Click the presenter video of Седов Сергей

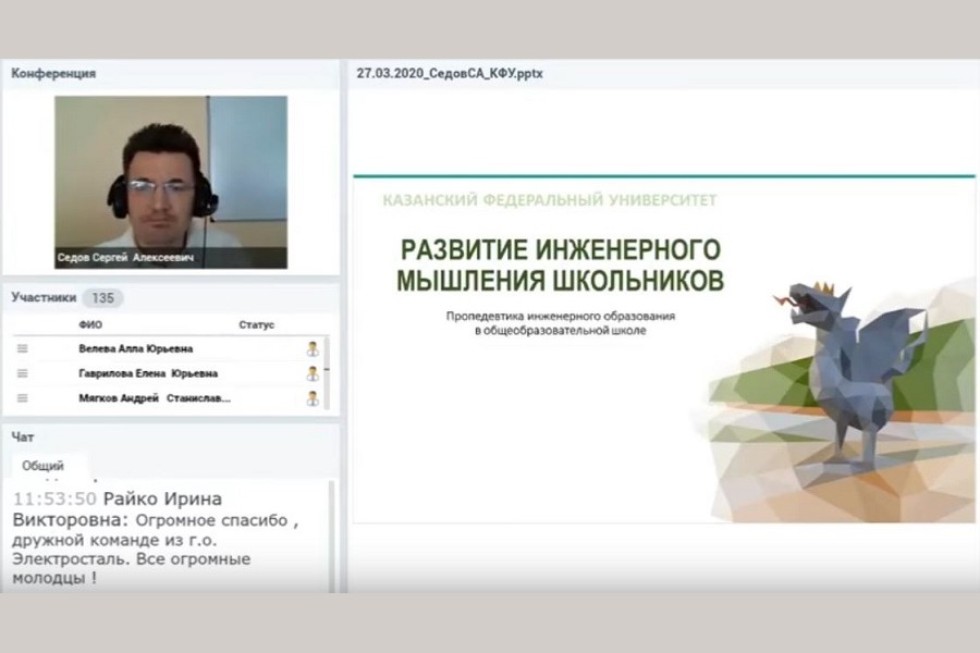170,180
